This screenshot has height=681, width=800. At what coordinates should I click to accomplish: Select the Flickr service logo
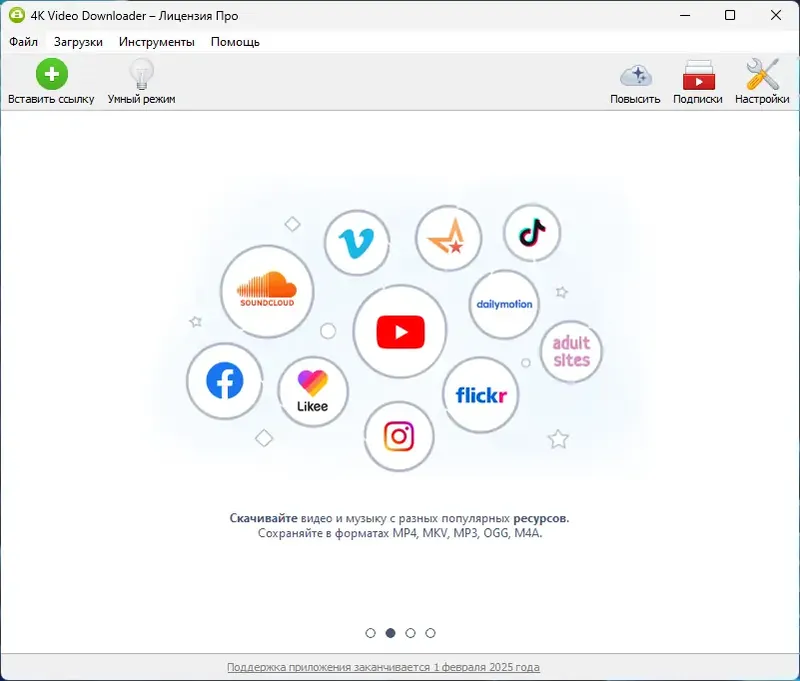tap(481, 395)
